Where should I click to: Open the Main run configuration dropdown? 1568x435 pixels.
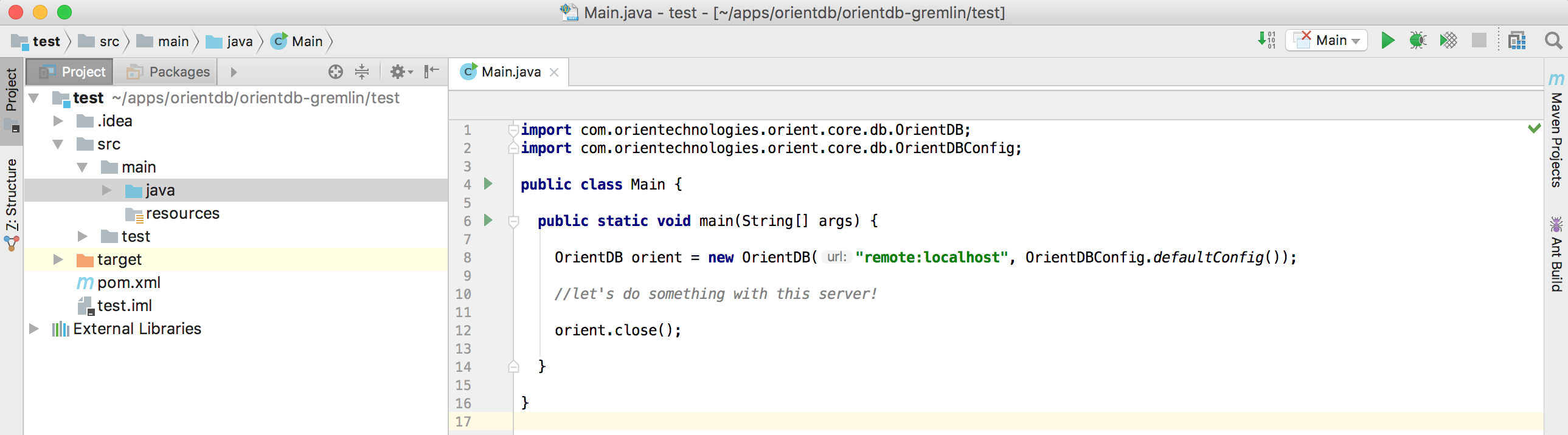tap(1327, 41)
